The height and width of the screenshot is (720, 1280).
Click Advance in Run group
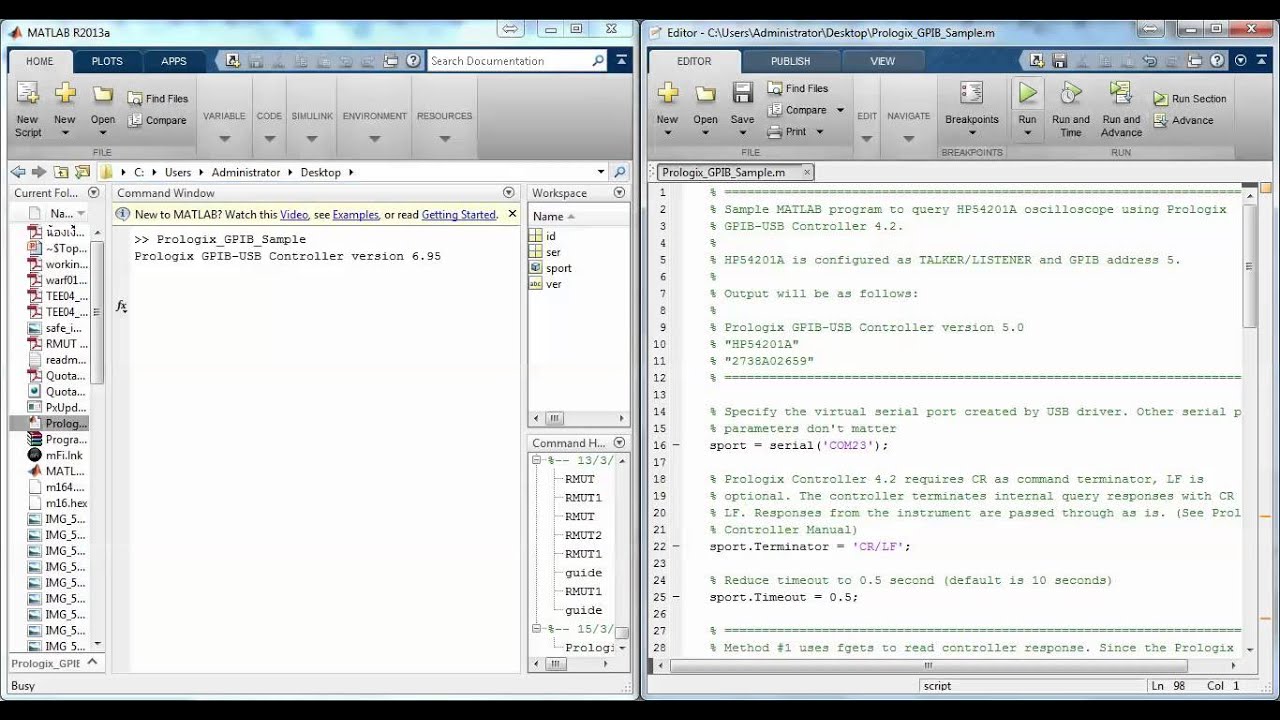(x=1184, y=120)
